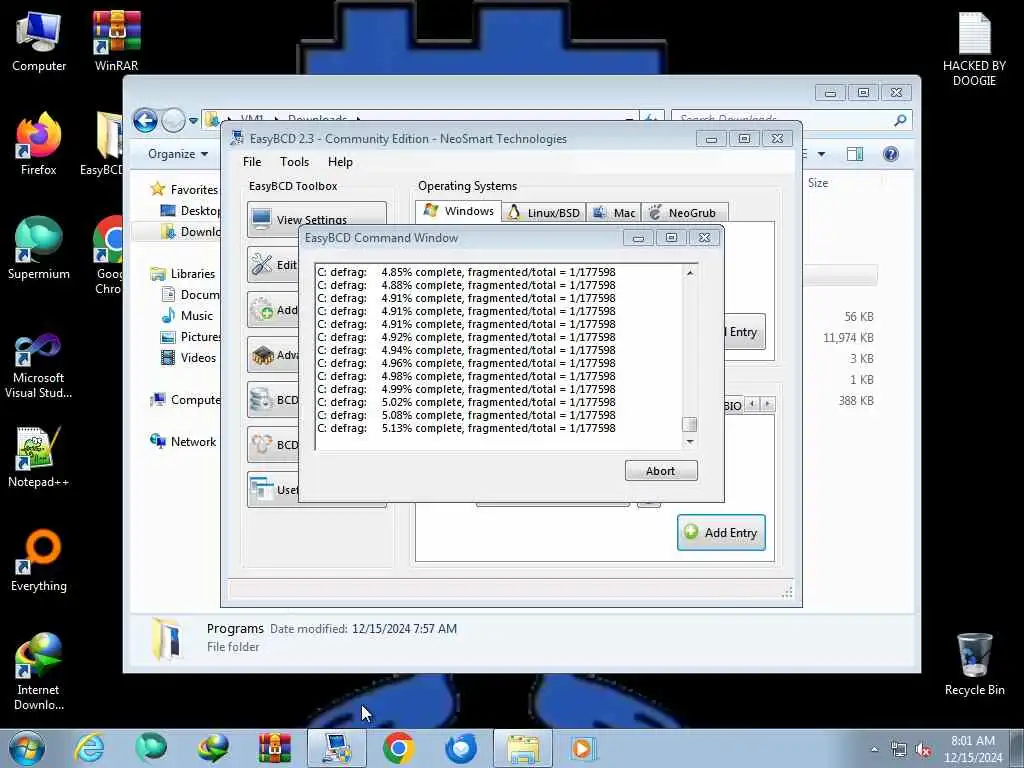This screenshot has height=768, width=1024.
Task: Switch to the NeoGrub tab
Action: tap(684, 213)
